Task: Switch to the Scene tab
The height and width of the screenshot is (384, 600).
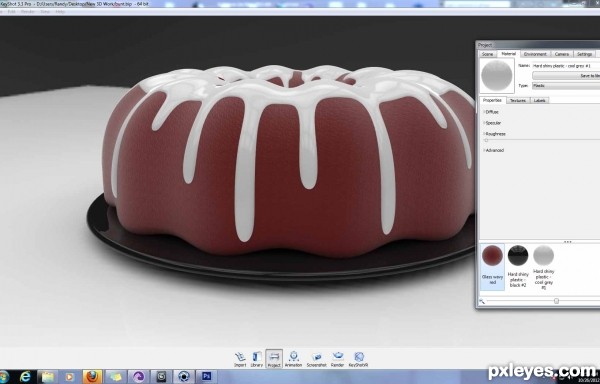Action: (488, 54)
